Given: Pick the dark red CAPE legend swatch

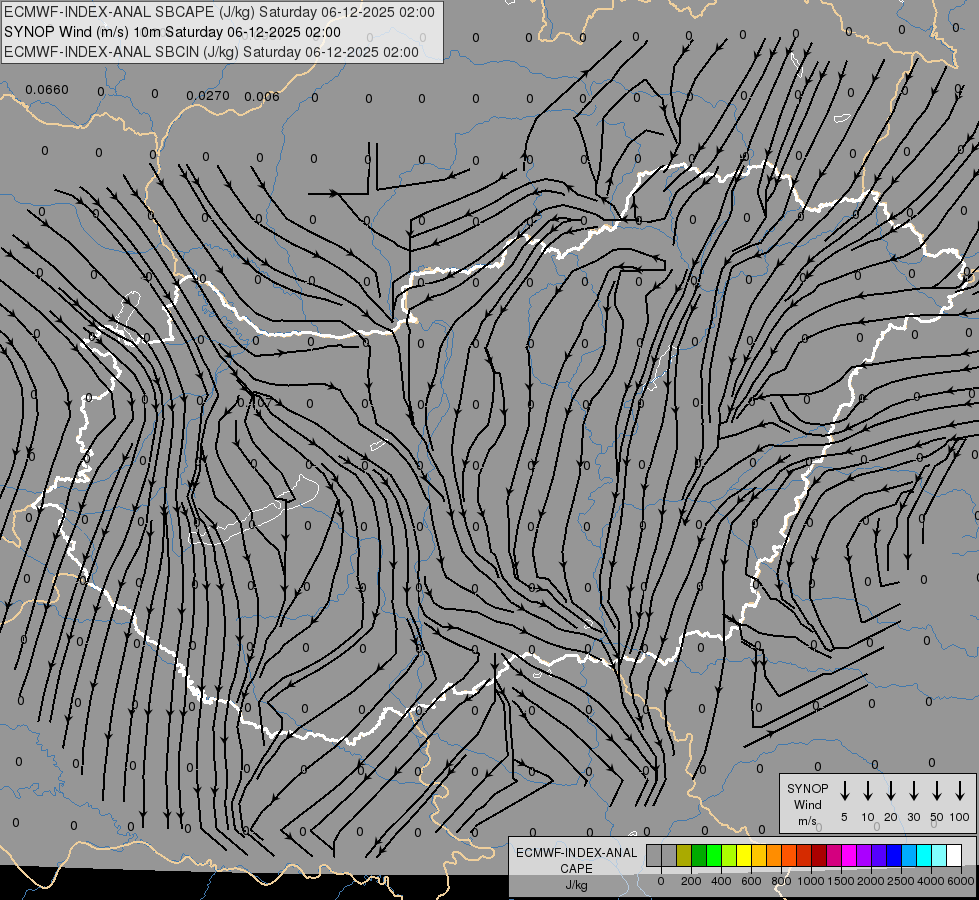Looking at the screenshot, I should pyautogui.click(x=820, y=856).
